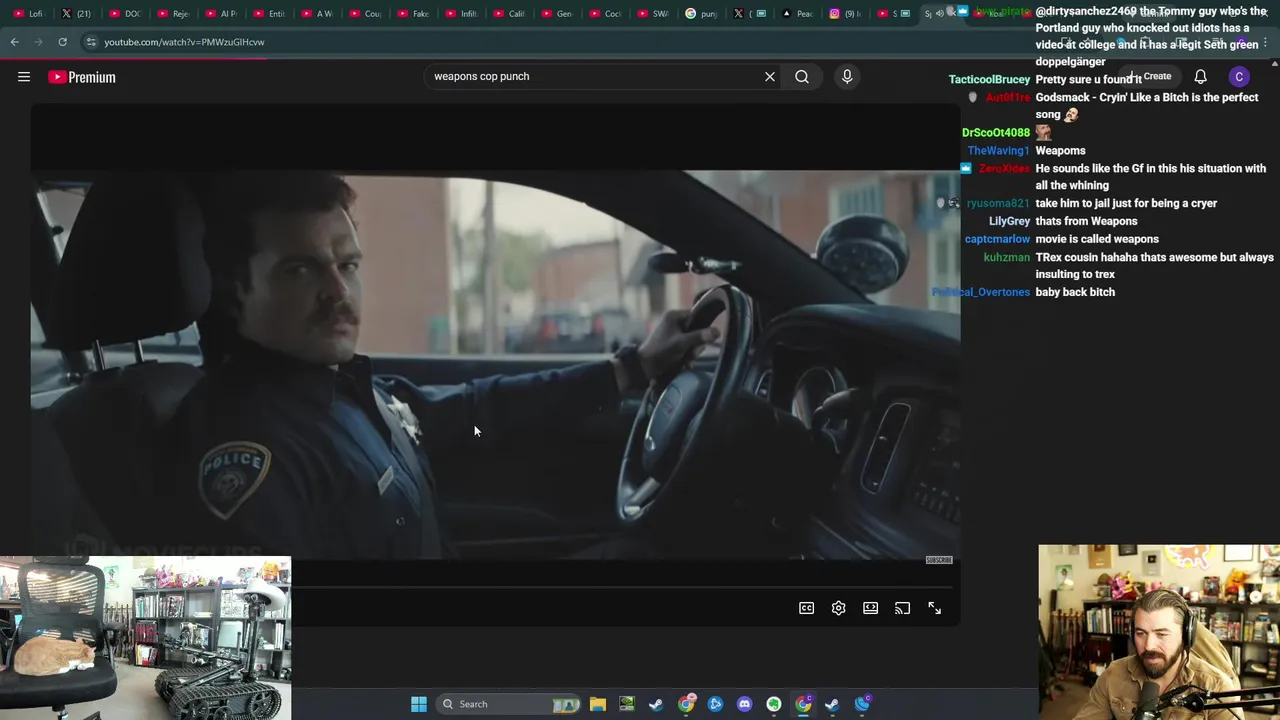Open the YouTube guide hamburger menu
The image size is (1280, 720).
coord(24,77)
